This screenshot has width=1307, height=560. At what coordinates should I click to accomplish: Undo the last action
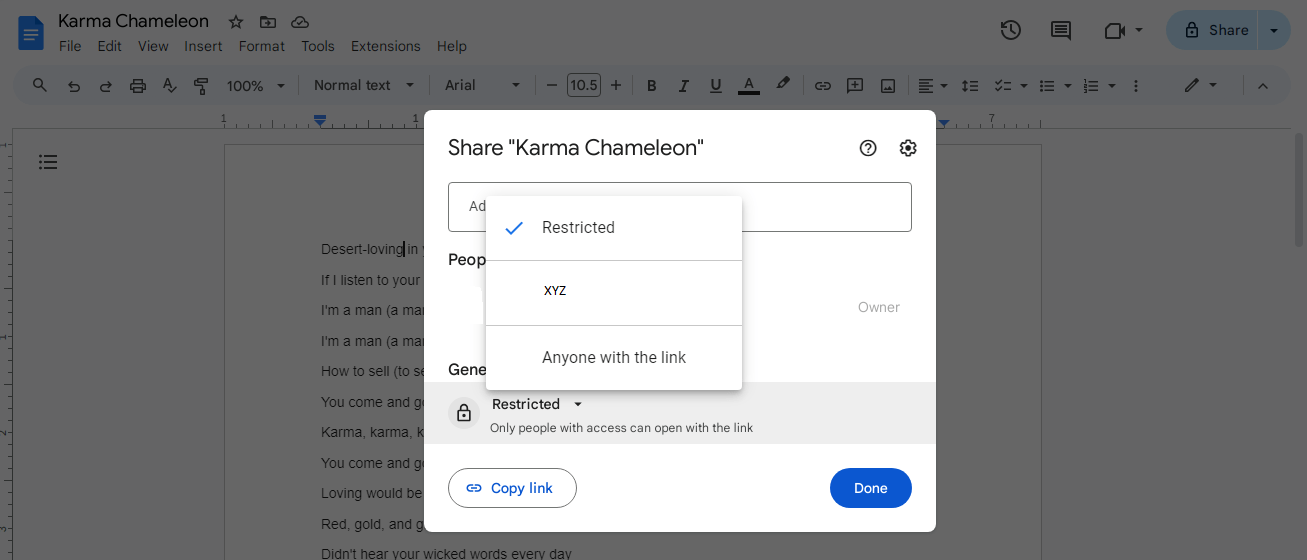(x=73, y=86)
